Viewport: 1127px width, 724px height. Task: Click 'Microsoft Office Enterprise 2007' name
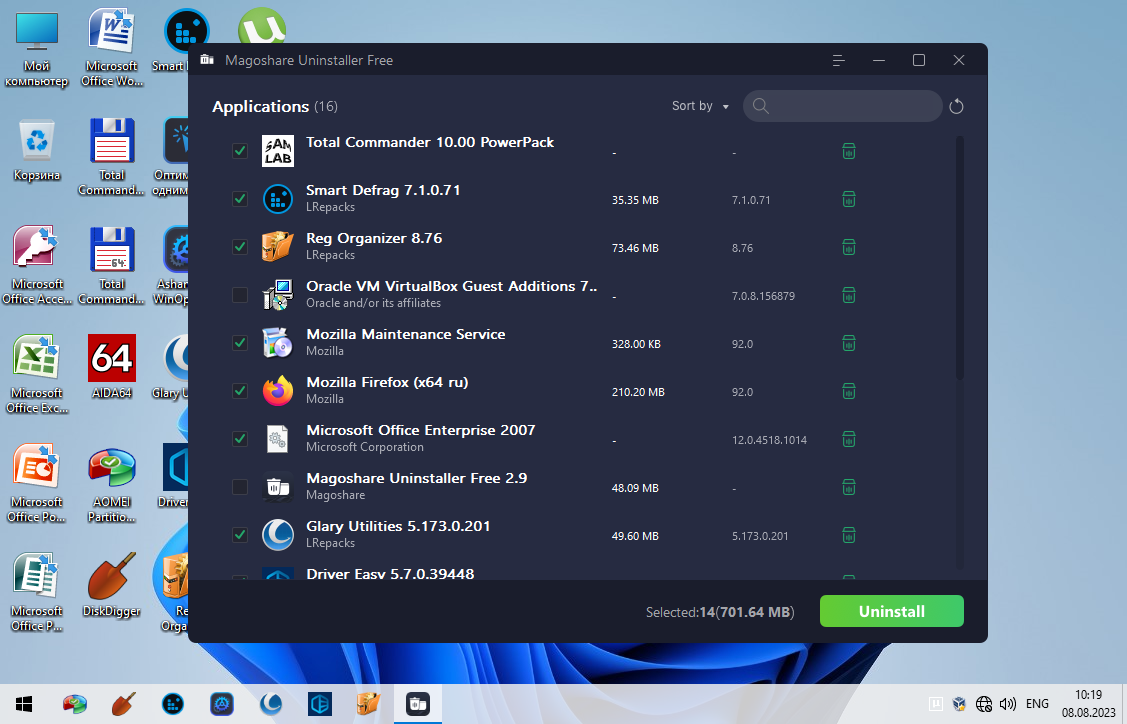[x=420, y=431]
